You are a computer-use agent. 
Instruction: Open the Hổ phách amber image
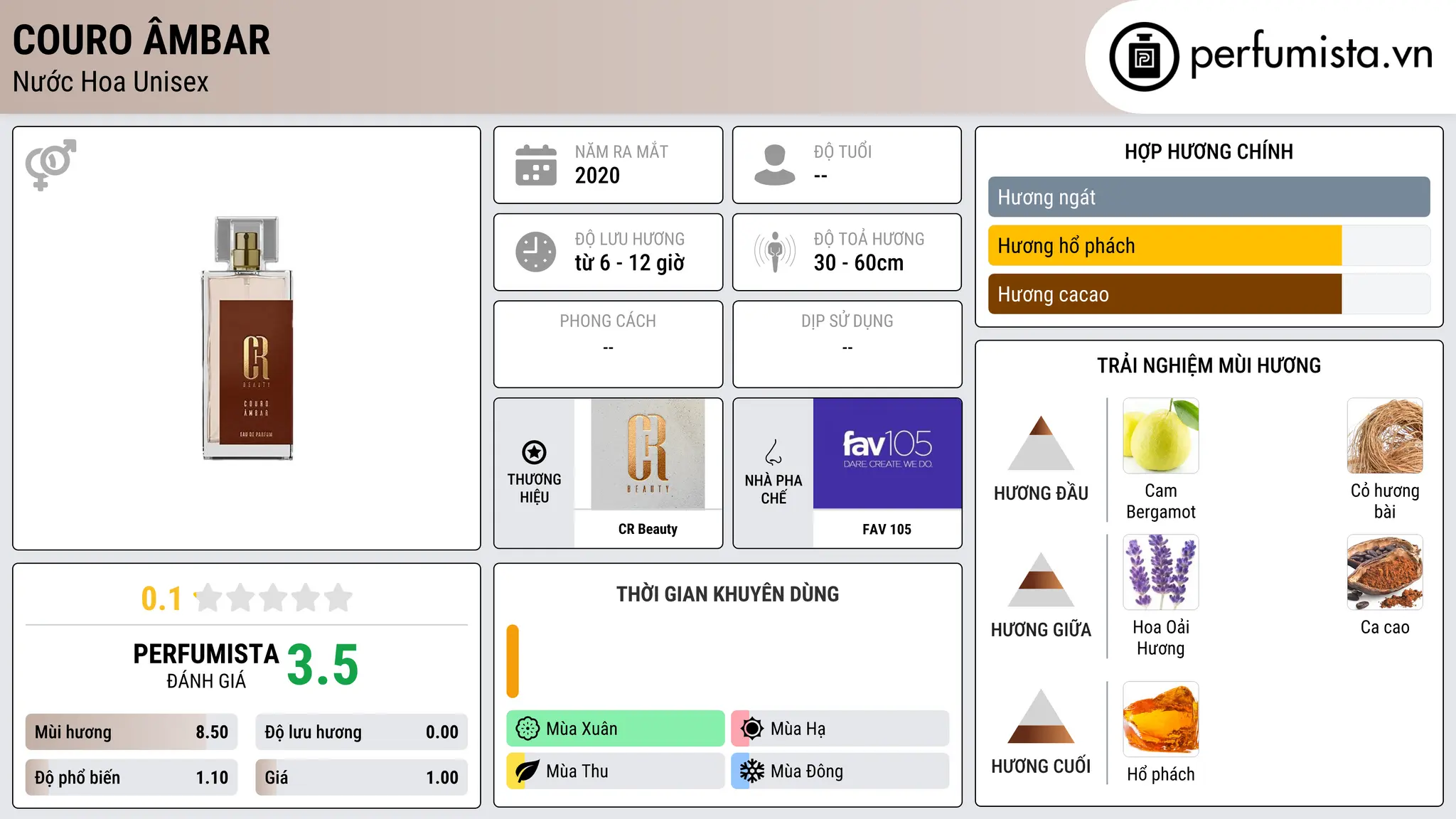(1161, 719)
